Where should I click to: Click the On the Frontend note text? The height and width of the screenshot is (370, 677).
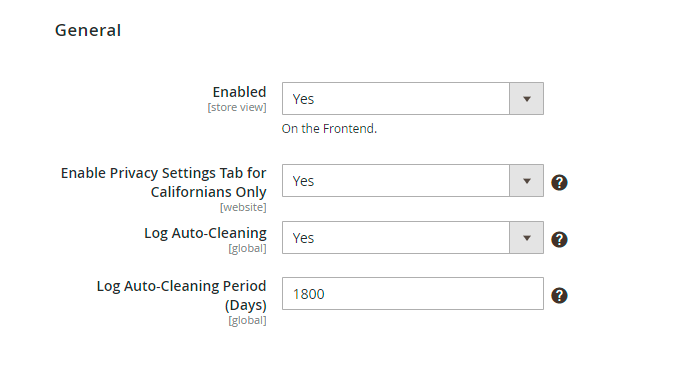[329, 129]
